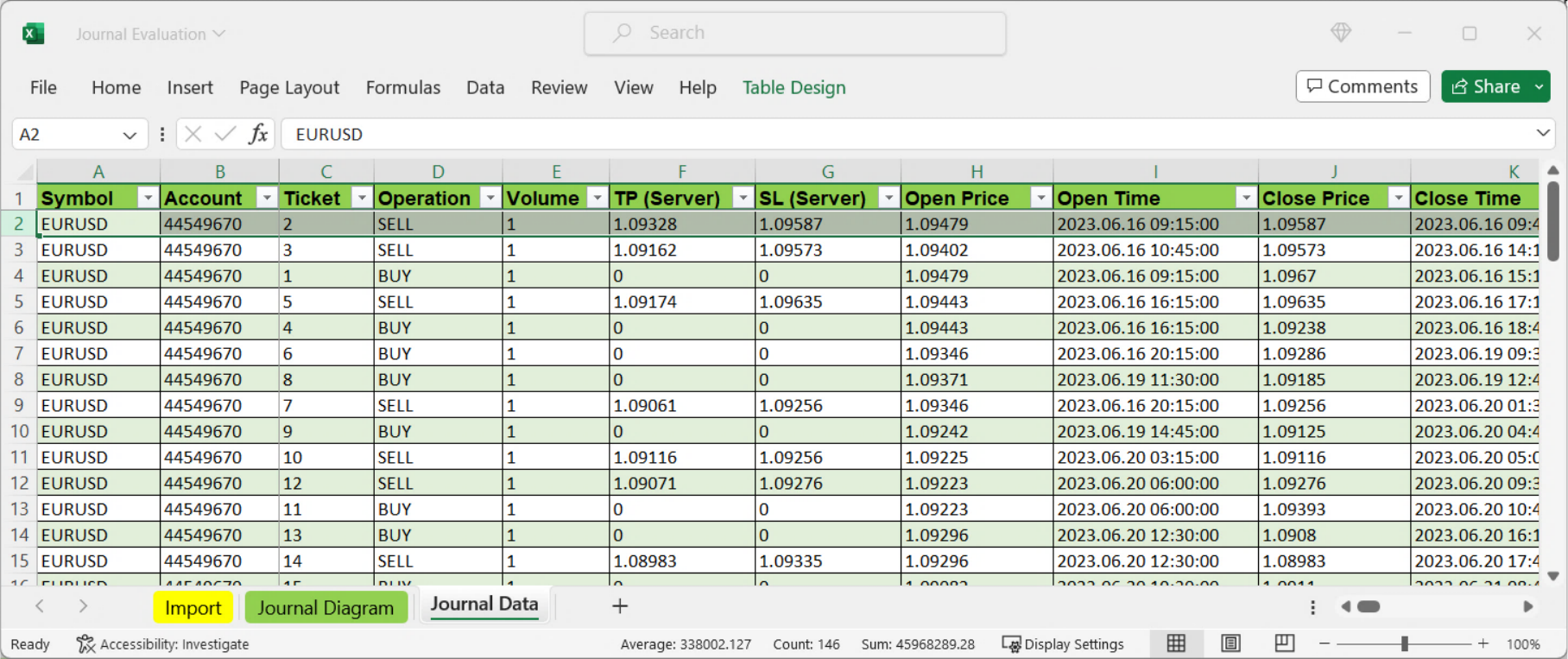Open Insert Function fx icon
The width and height of the screenshot is (1568, 659).
[258, 134]
